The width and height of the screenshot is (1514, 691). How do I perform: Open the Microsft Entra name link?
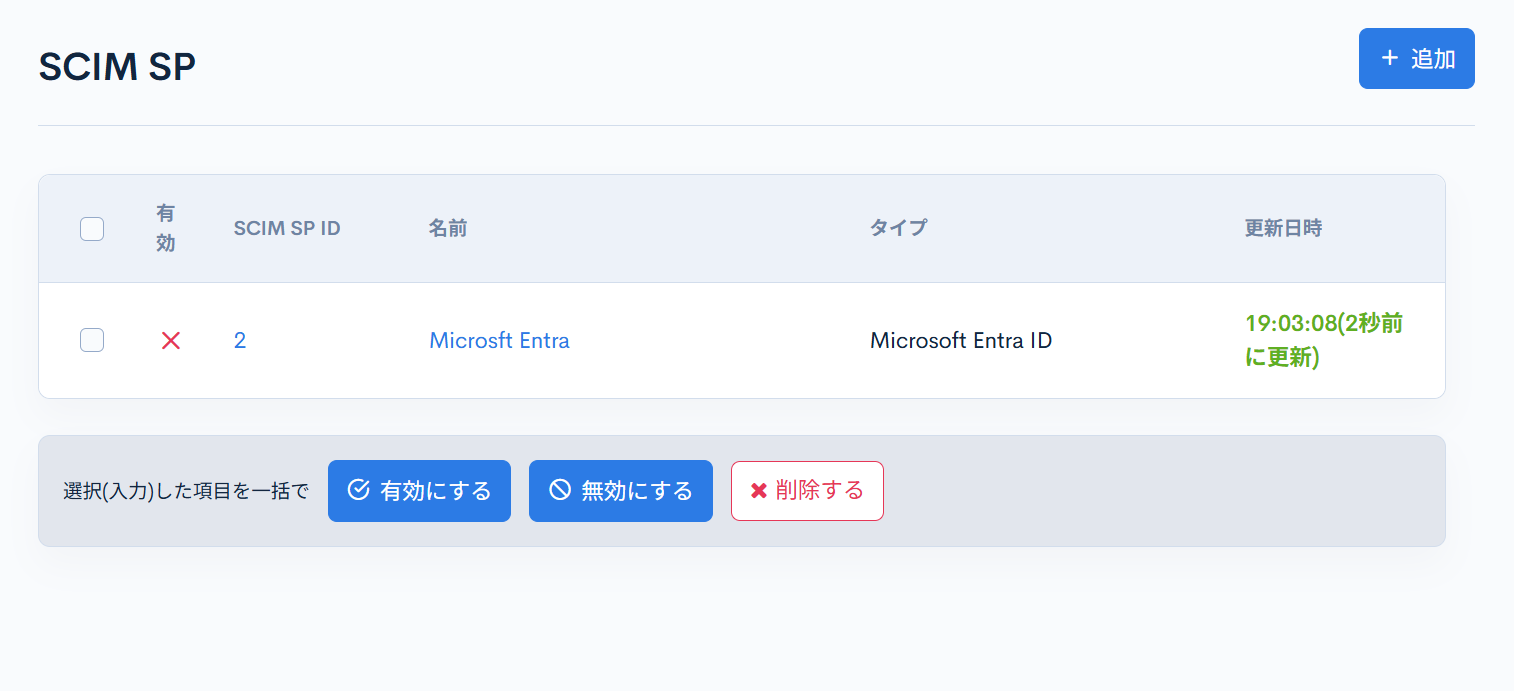click(499, 340)
